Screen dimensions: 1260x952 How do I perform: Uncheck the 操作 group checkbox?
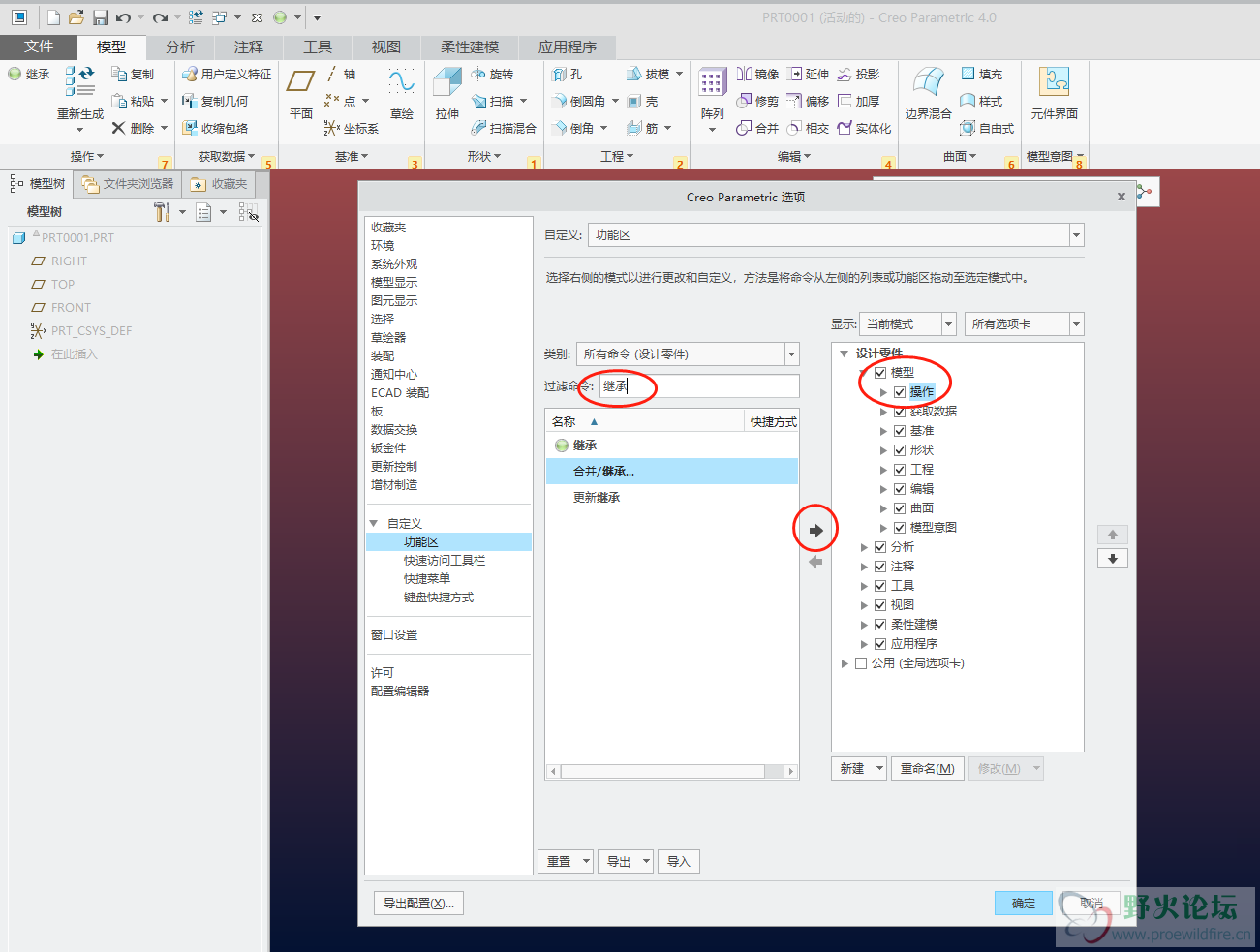[900, 391]
